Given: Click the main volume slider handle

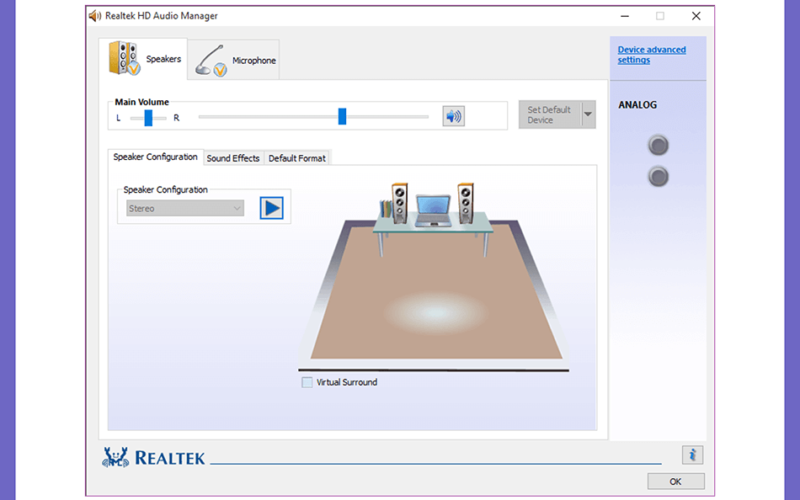Looking at the screenshot, I should pos(342,116).
